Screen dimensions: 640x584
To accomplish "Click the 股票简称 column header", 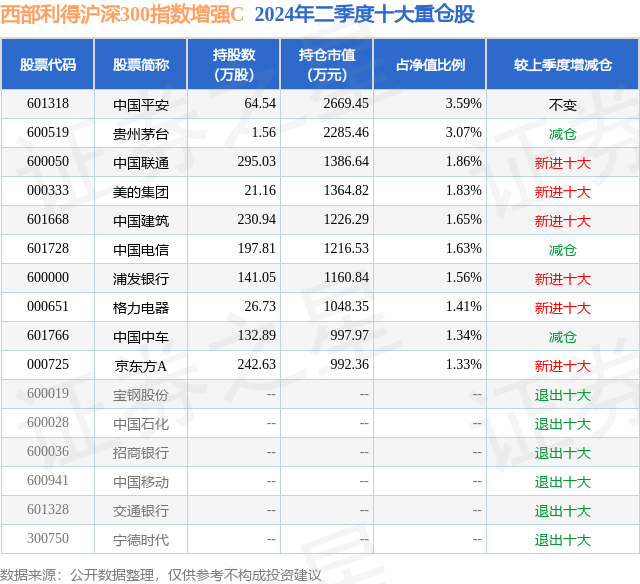I will (x=141, y=64).
